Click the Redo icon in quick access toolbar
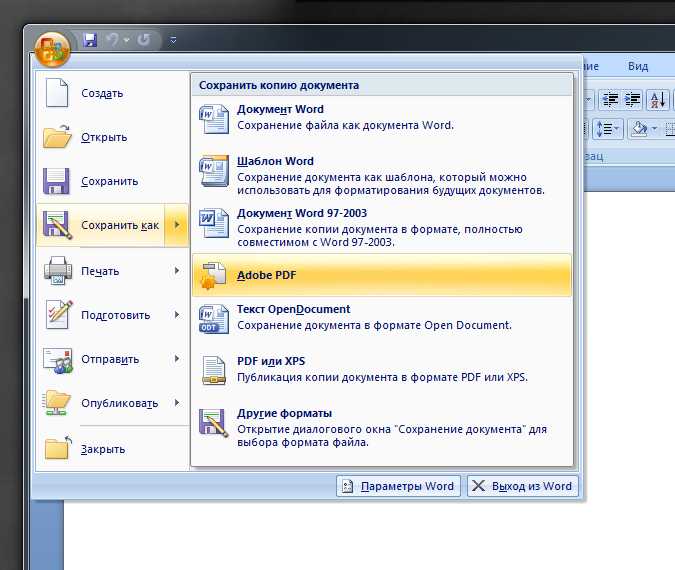 [x=144, y=40]
